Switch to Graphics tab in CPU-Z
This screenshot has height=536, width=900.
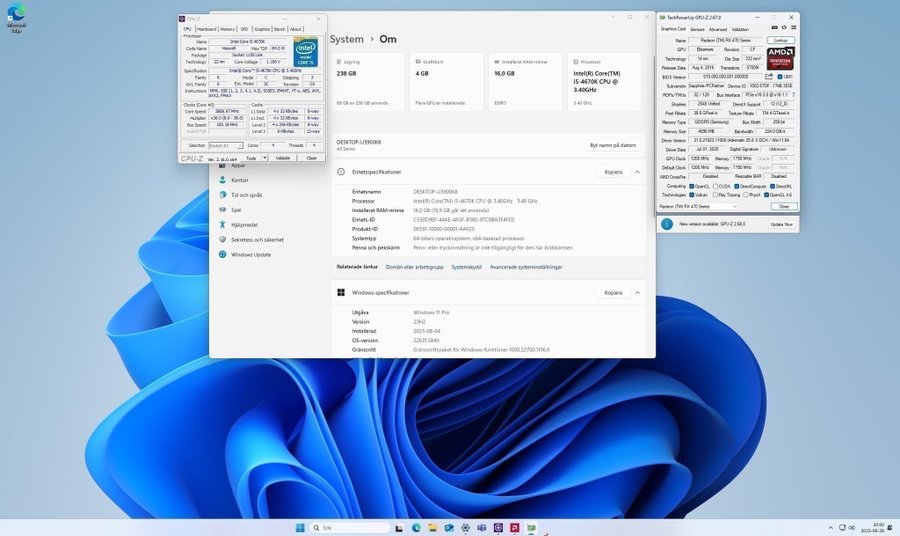click(x=262, y=29)
